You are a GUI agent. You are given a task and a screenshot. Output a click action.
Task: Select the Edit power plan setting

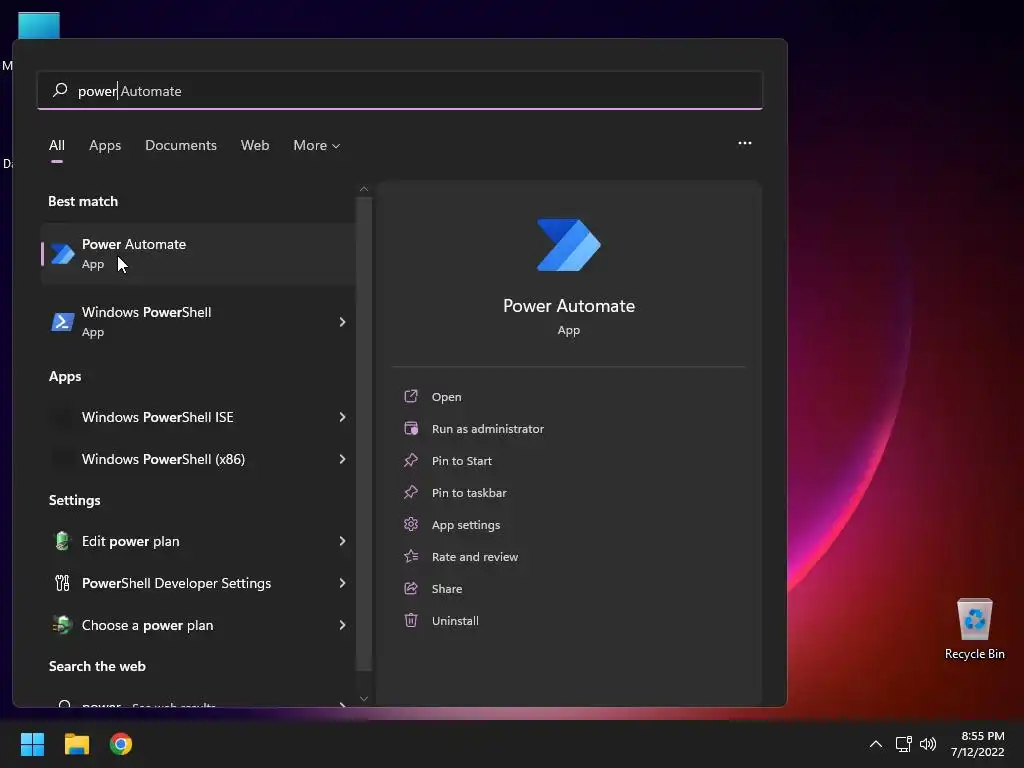point(198,541)
